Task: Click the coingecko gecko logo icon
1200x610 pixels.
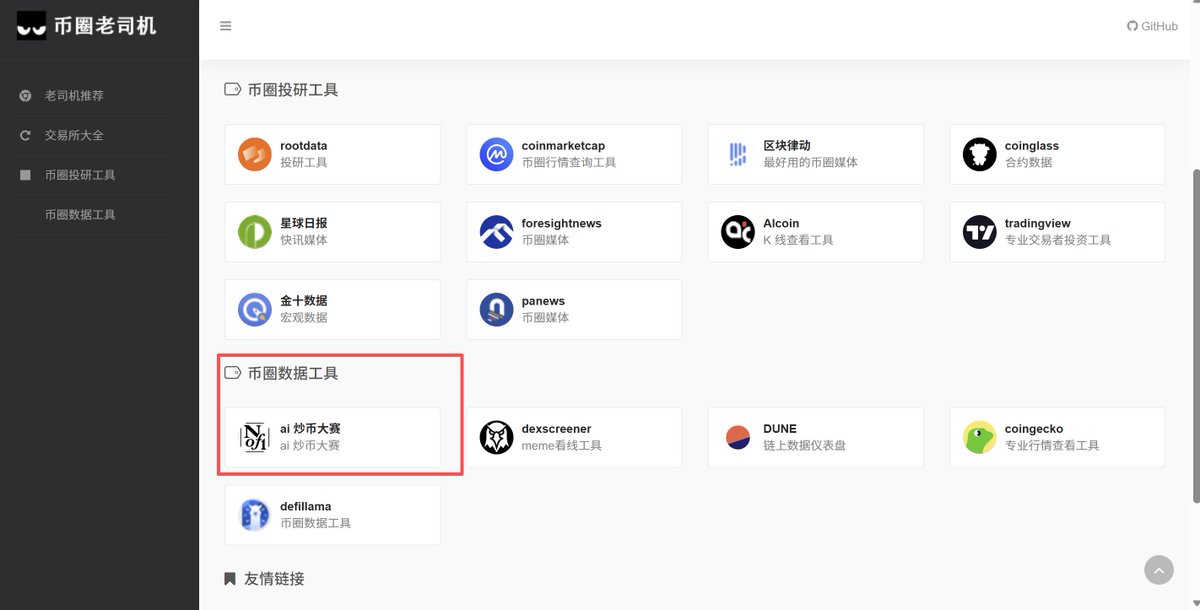Action: pos(980,437)
